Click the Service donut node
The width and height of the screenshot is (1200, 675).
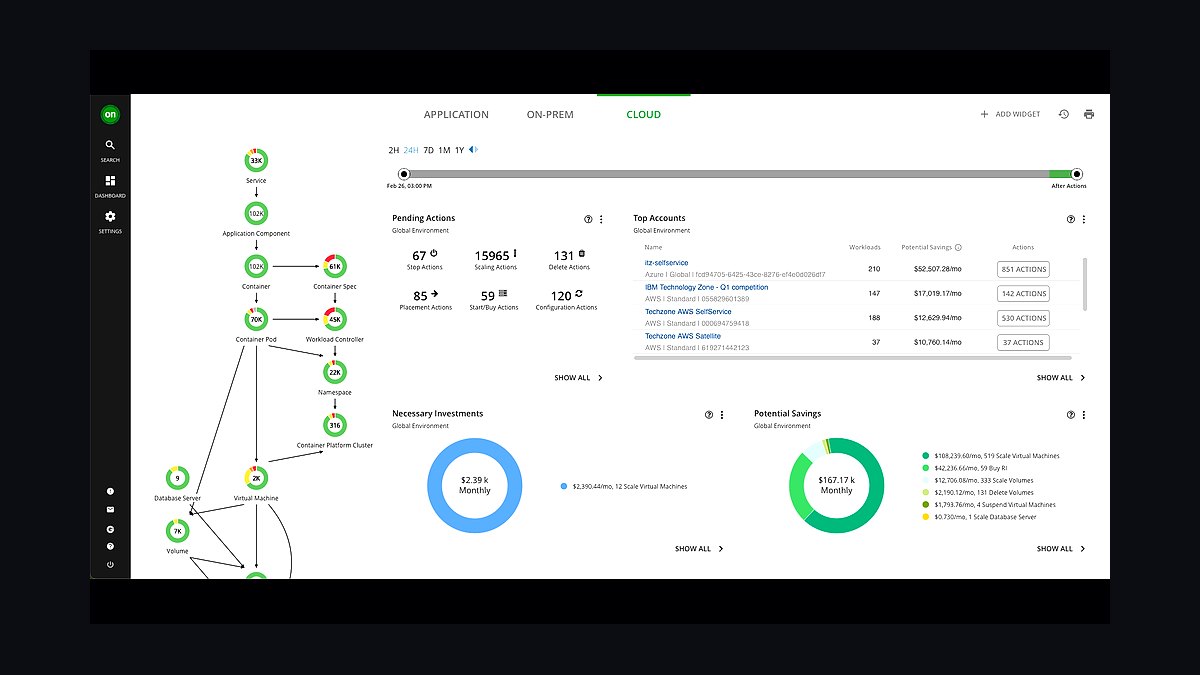(x=256, y=161)
